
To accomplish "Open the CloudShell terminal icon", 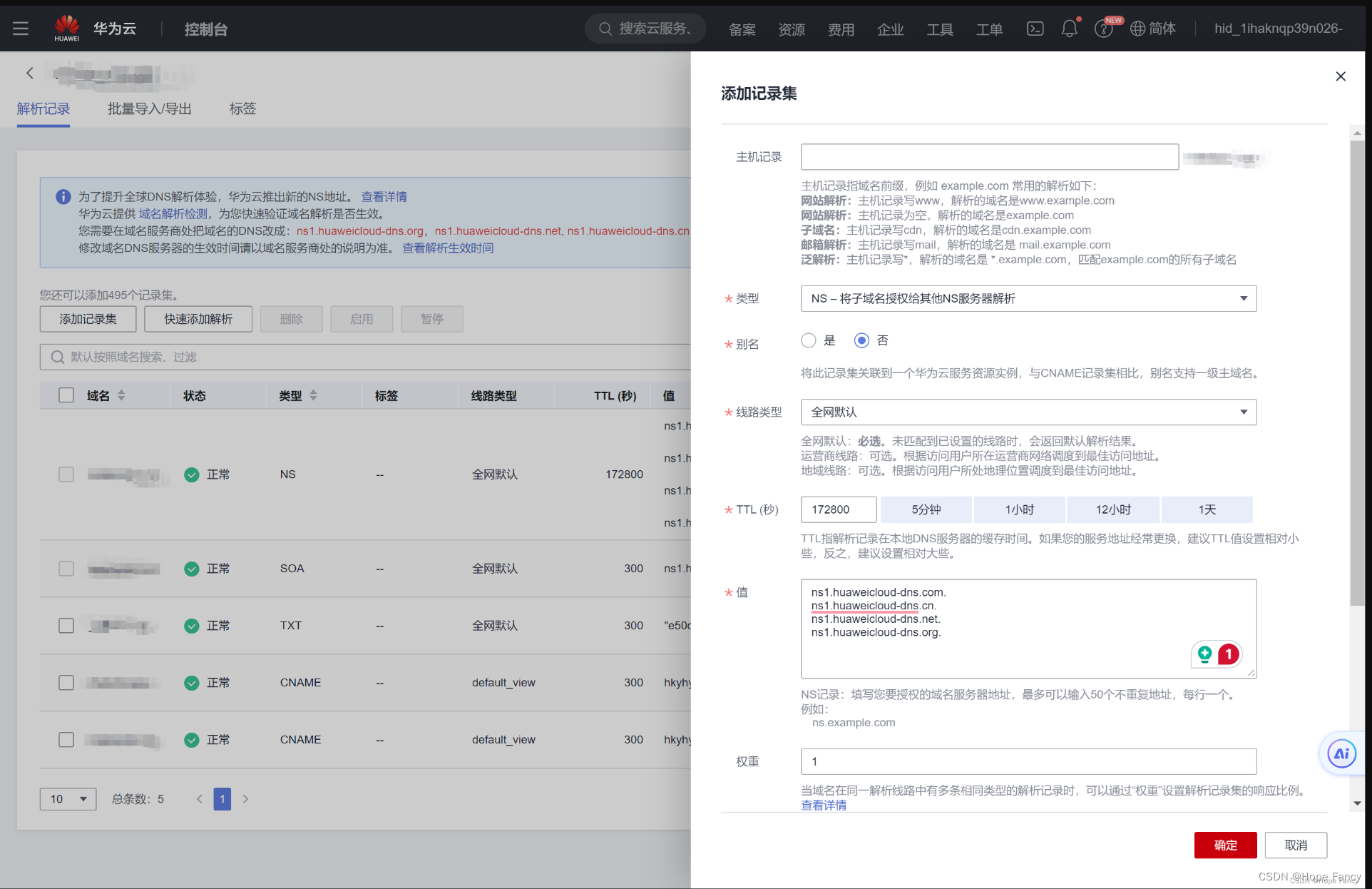I will pyautogui.click(x=1035, y=29).
